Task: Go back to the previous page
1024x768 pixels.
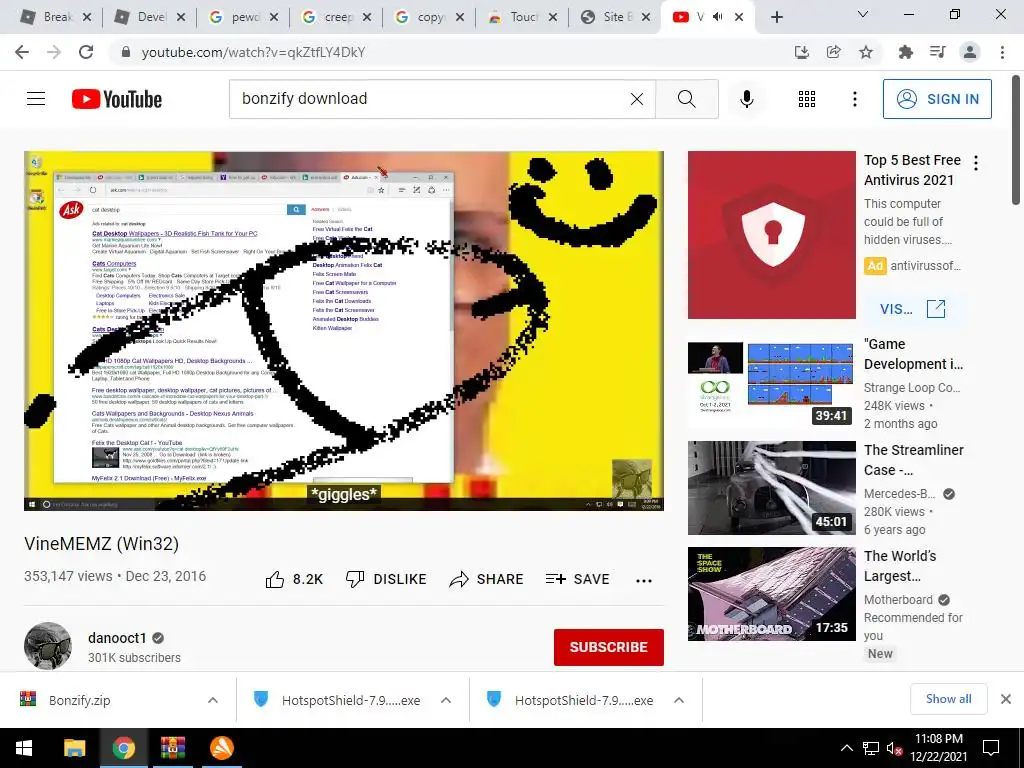Action: pos(22,52)
